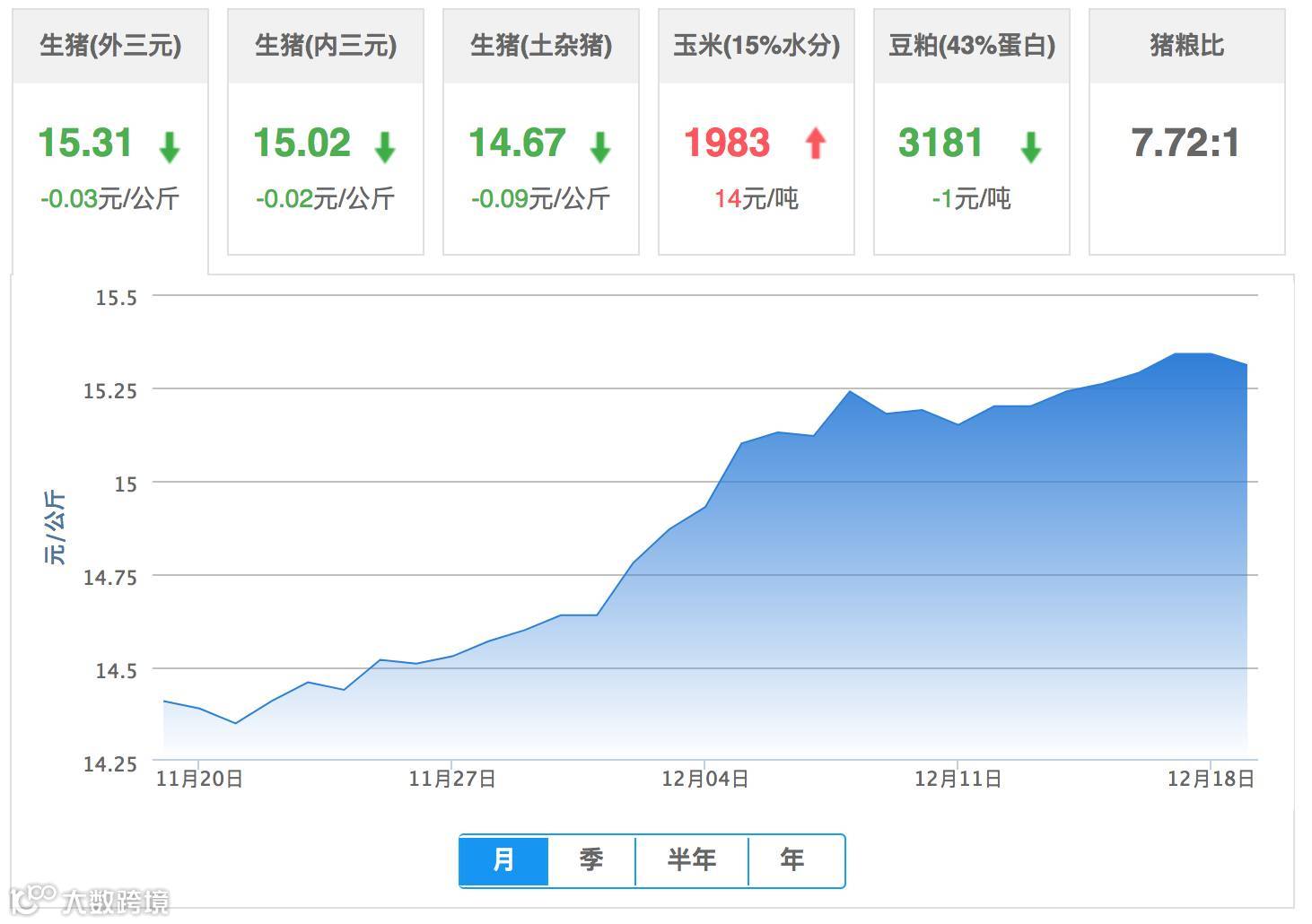The height and width of the screenshot is (924, 1312).
Task: Change chart range to 年
Action: click(796, 860)
